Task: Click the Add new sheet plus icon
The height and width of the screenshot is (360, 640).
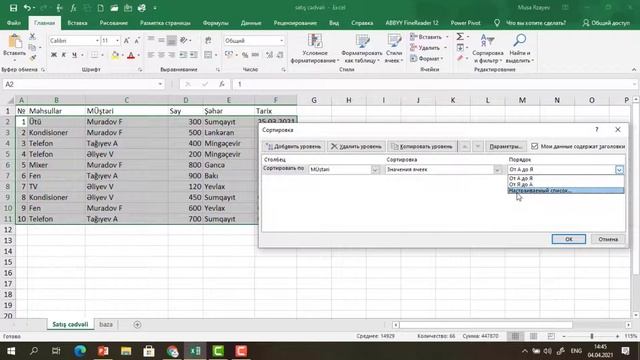Action: pyautogui.click(x=137, y=324)
